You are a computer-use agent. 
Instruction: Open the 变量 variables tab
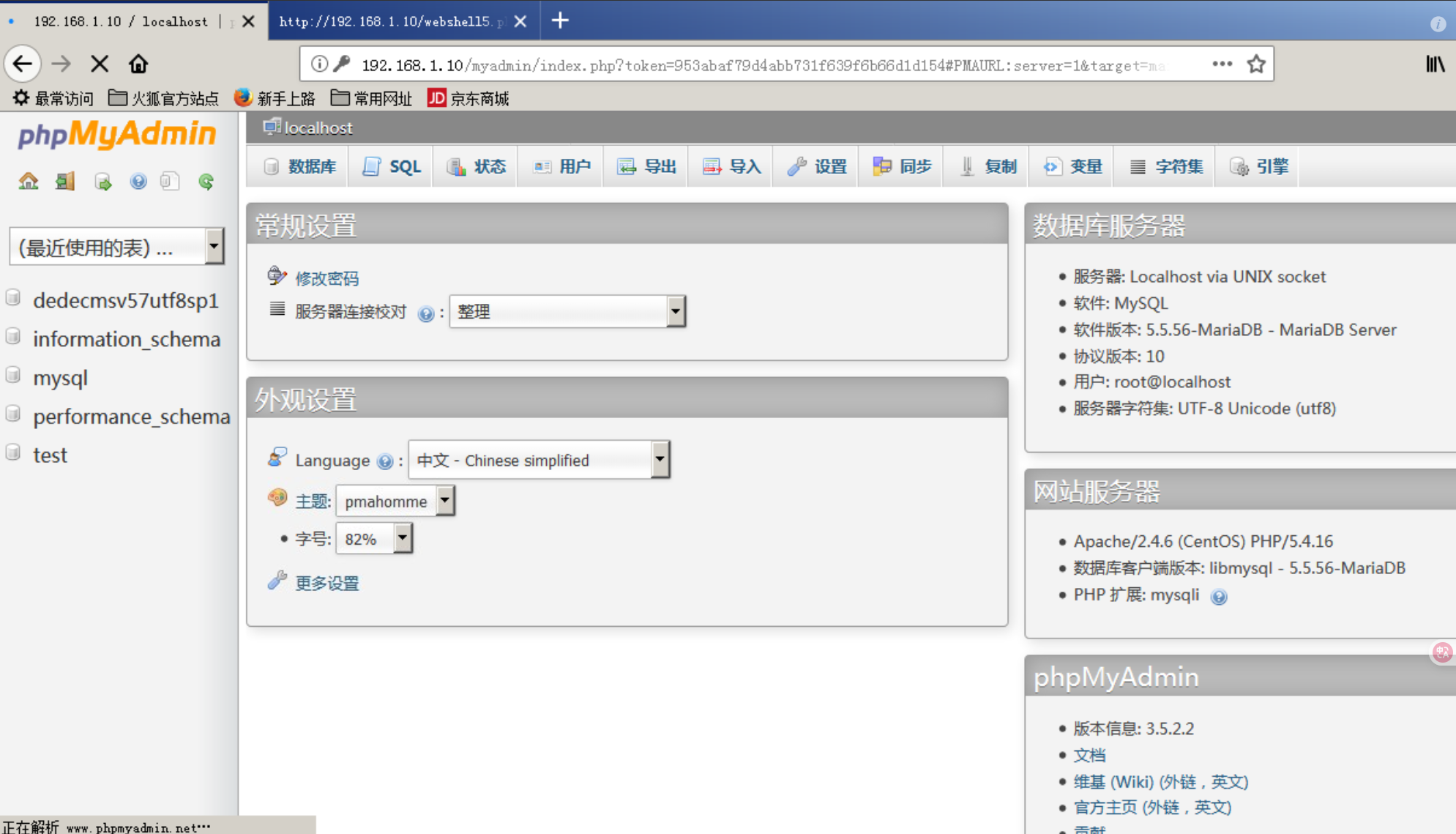[1072, 166]
